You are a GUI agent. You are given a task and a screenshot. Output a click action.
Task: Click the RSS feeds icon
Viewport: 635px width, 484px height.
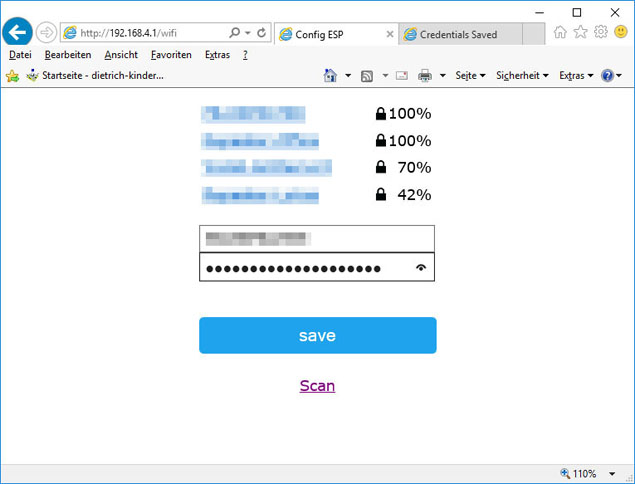pyautogui.click(x=367, y=76)
